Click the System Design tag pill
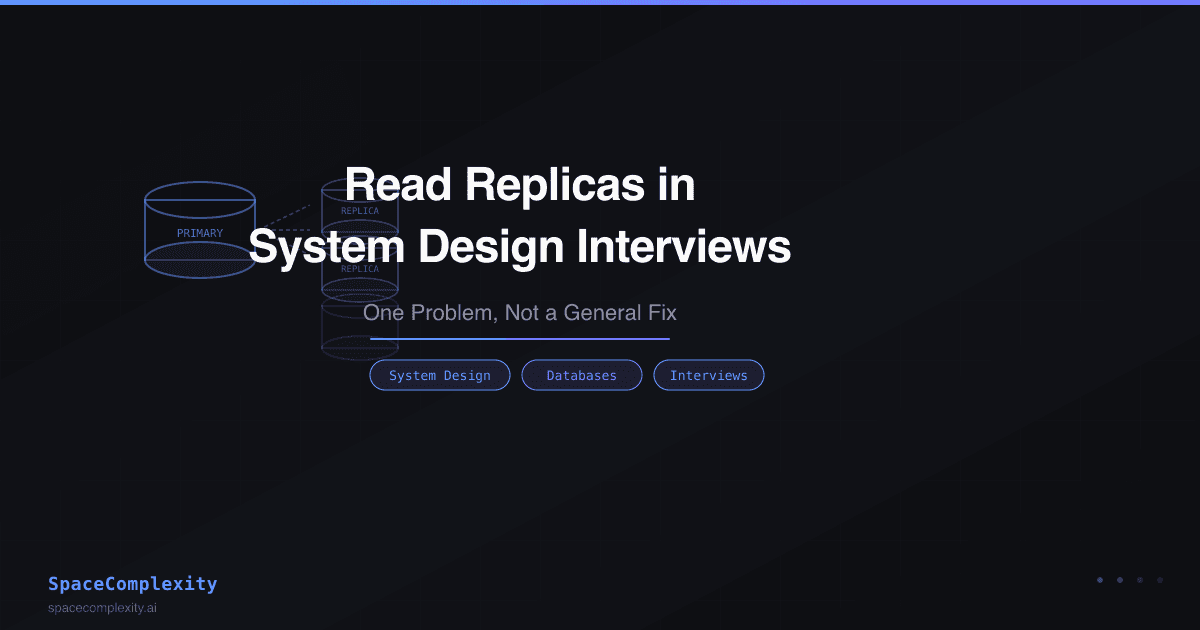1200x630 pixels. click(440, 375)
